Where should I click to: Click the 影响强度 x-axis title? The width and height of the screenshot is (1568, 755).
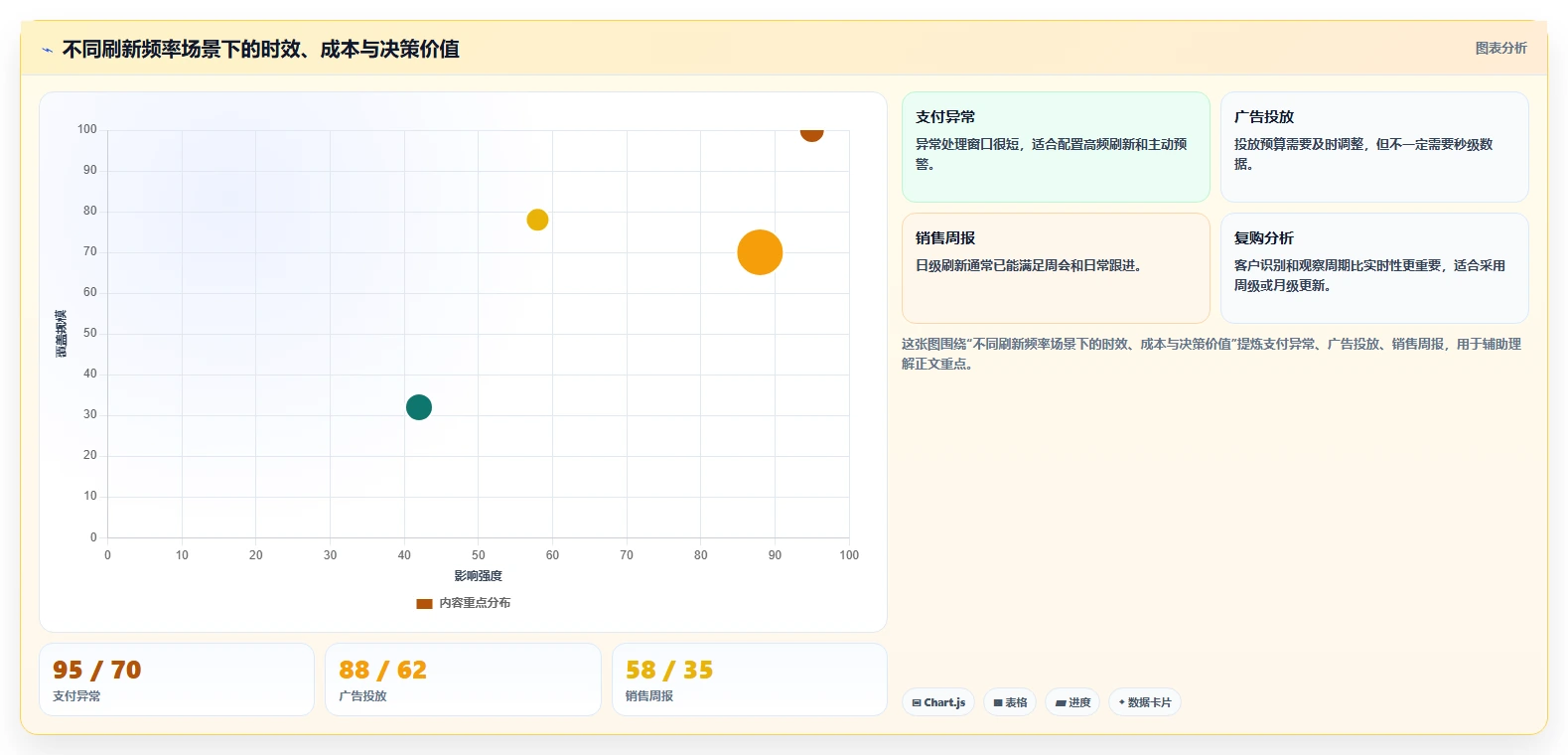pos(479,576)
